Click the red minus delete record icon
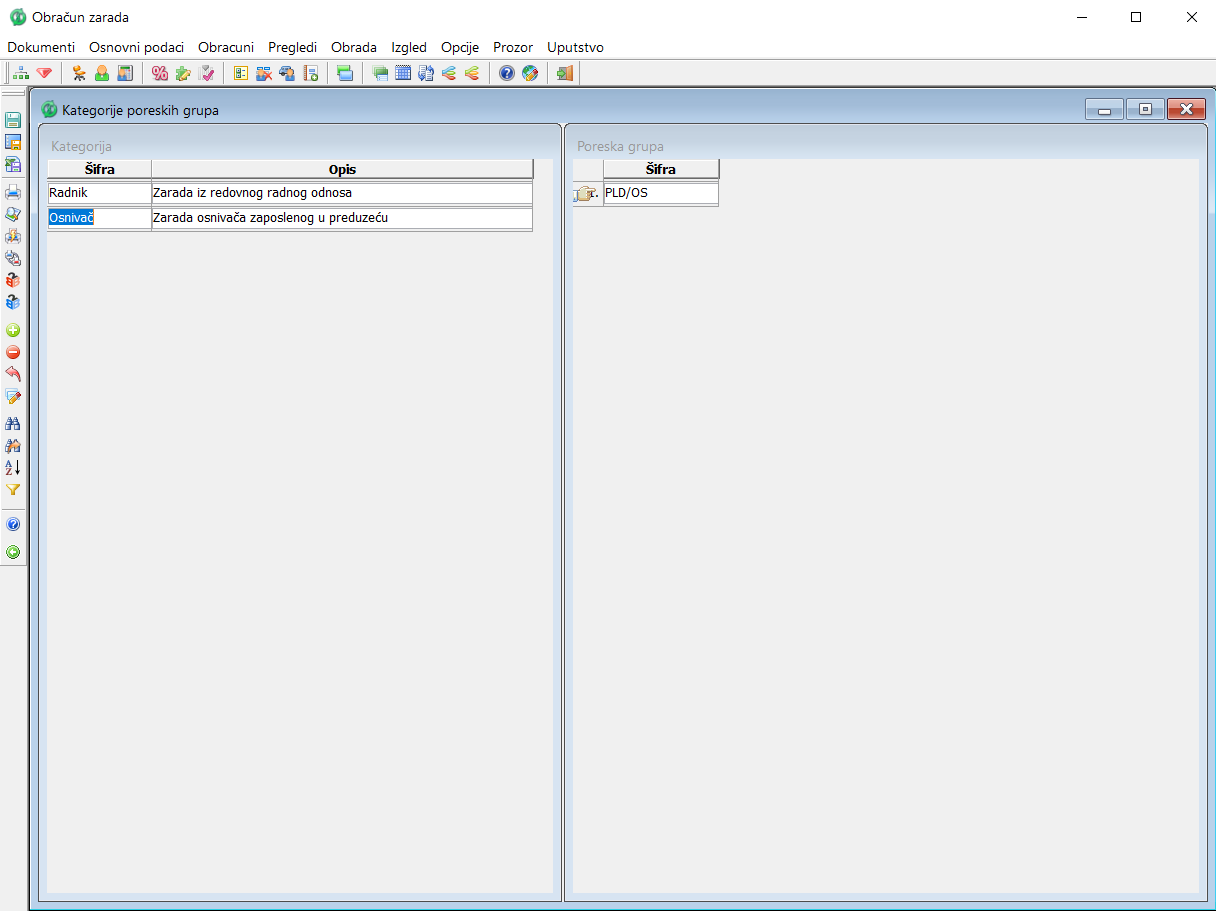This screenshot has width=1216, height=911. point(13,352)
